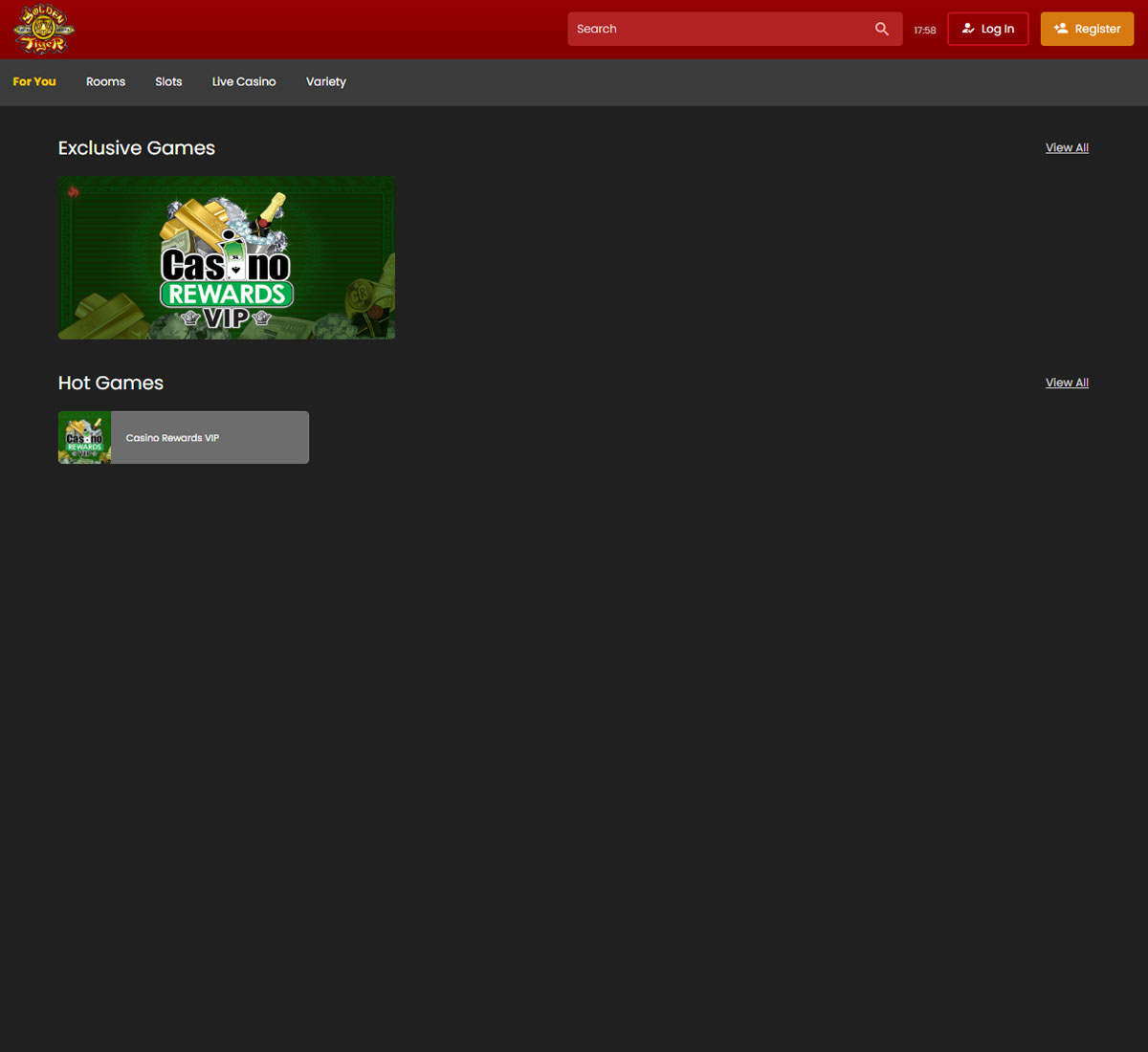Open the Golden Tiger casino logo
Screen dimensions: 1148x1052
(43, 30)
